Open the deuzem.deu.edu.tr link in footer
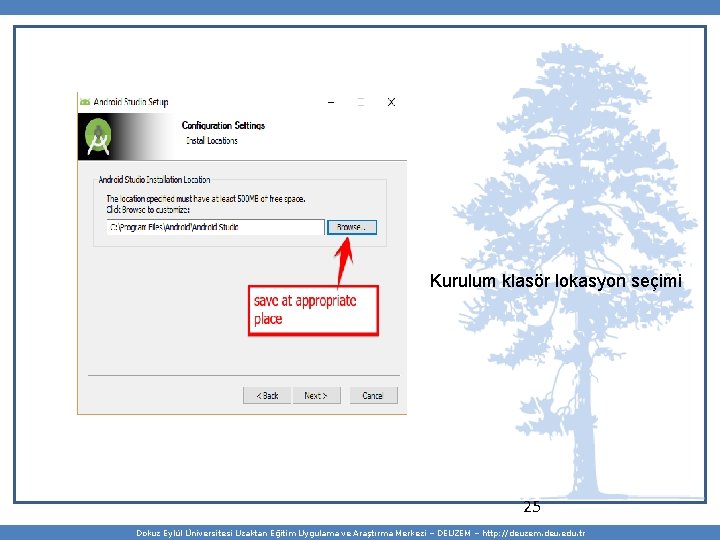The image size is (720, 540). pyautogui.click(x=534, y=533)
